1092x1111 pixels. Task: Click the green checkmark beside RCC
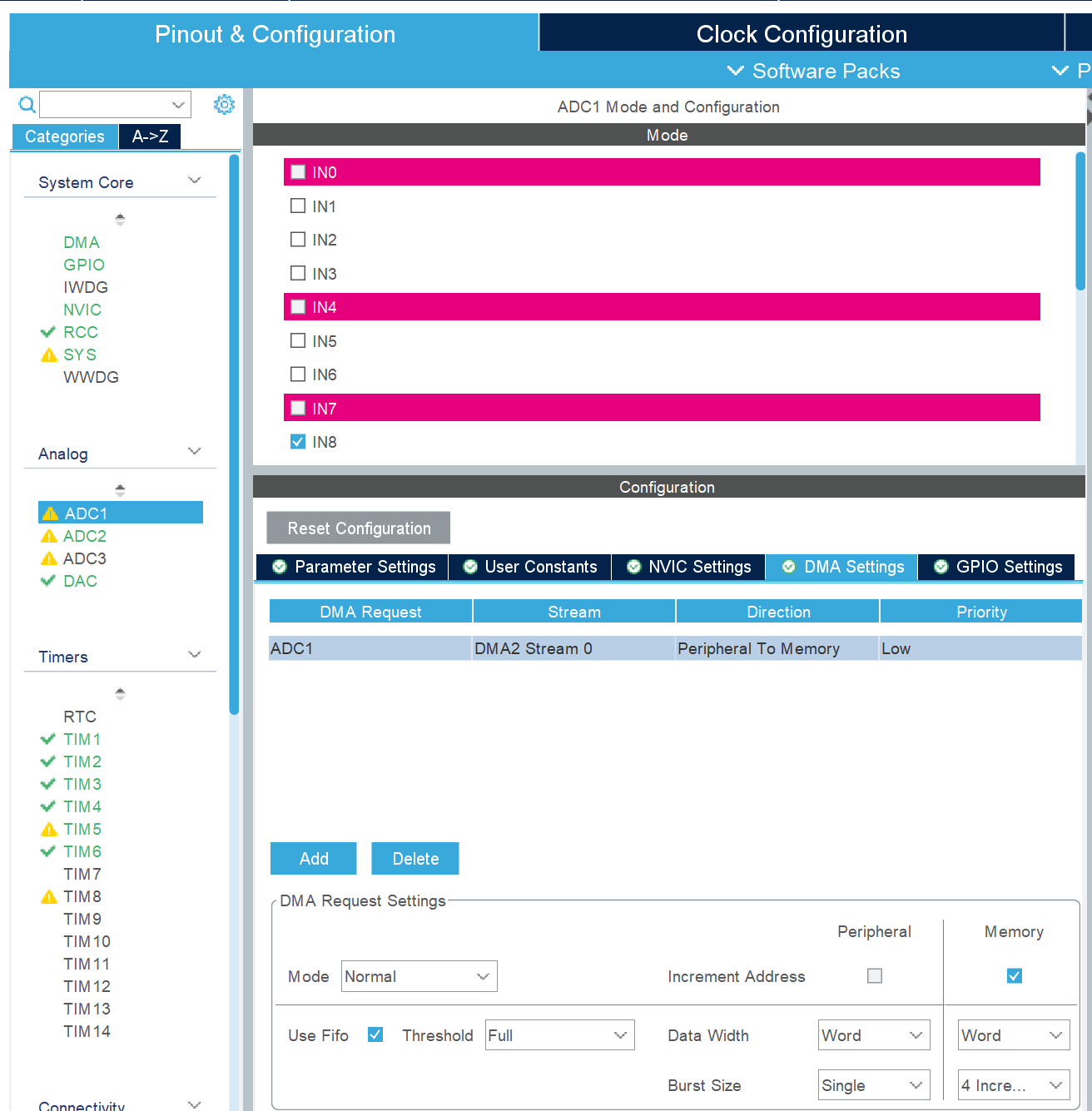point(47,331)
